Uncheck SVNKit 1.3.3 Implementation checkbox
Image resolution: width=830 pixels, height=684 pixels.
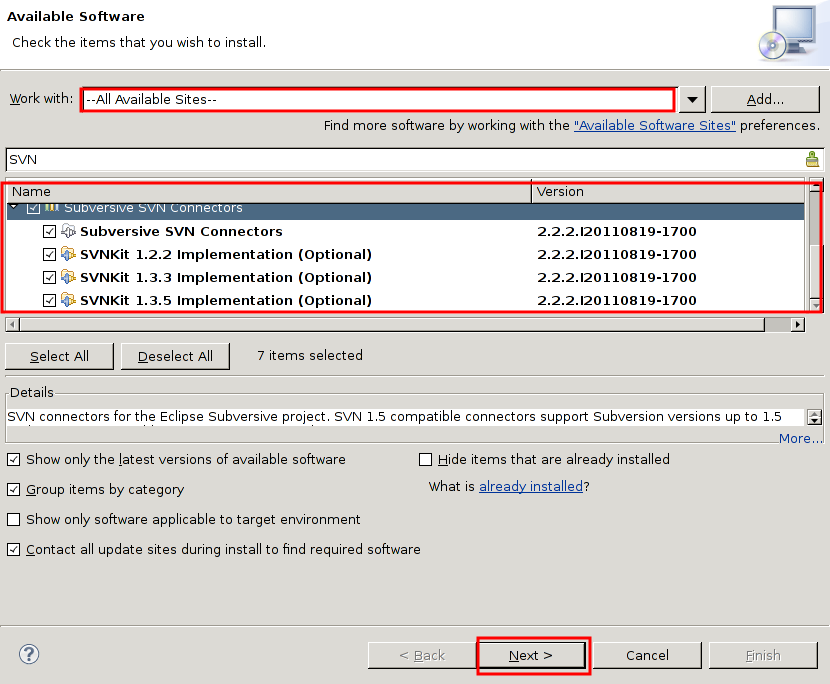[x=49, y=277]
